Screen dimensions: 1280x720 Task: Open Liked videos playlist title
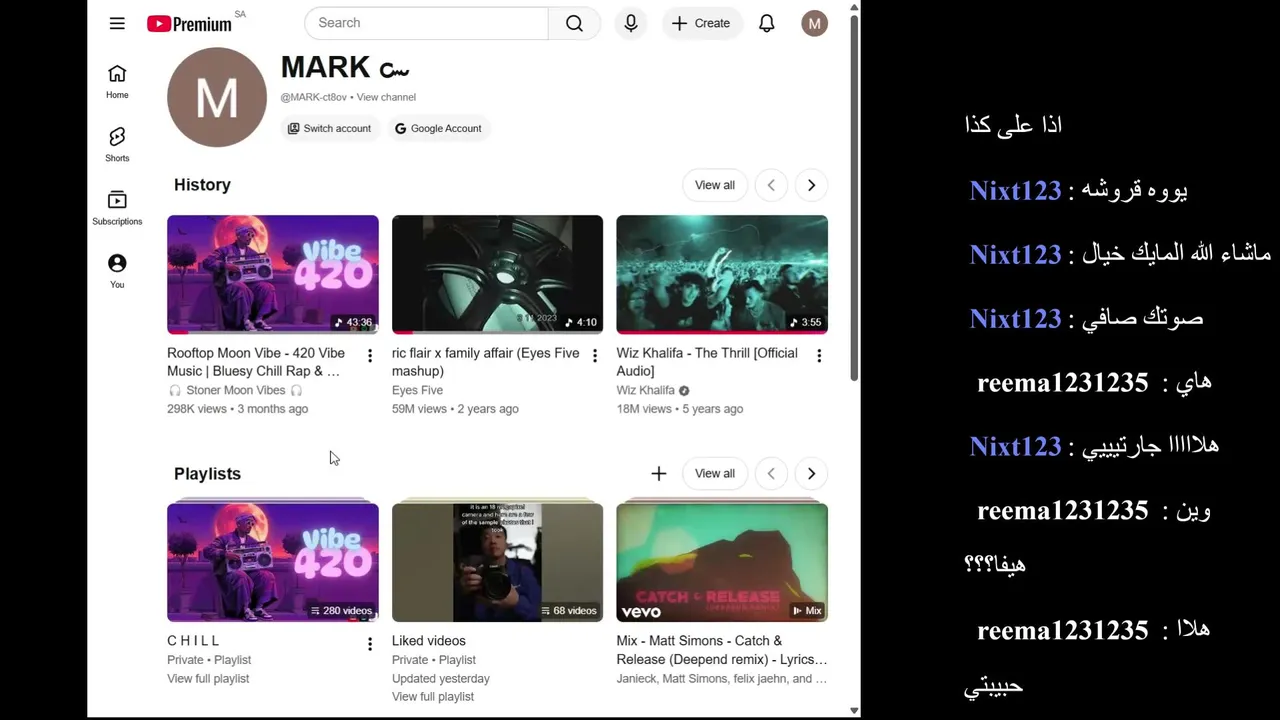coord(429,641)
